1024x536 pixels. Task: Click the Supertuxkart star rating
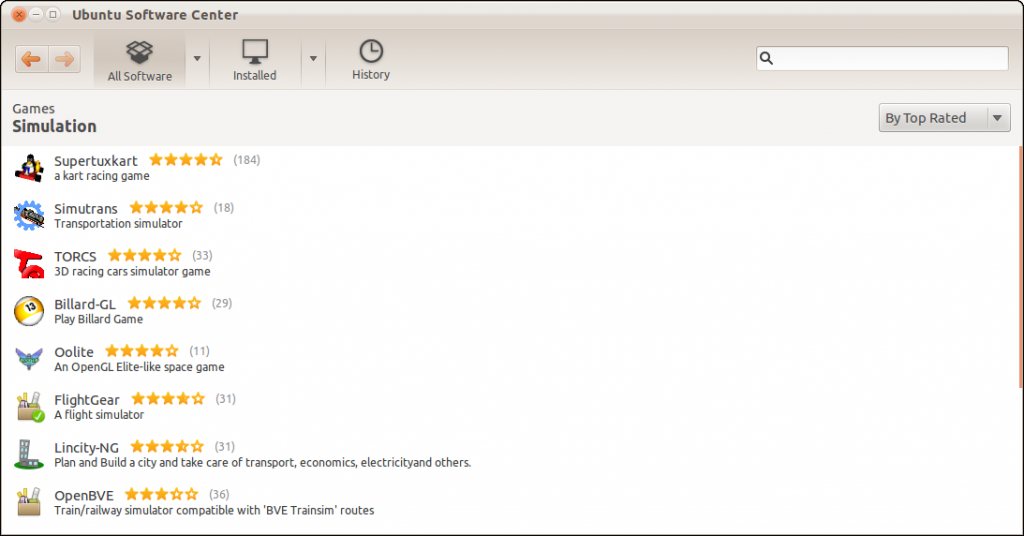pos(186,160)
